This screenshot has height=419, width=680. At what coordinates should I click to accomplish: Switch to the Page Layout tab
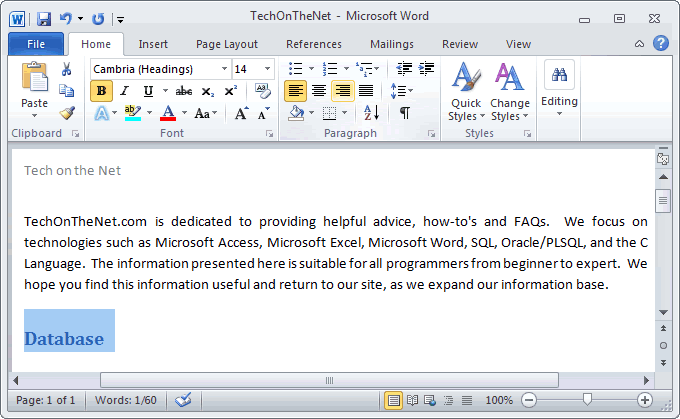click(x=227, y=44)
